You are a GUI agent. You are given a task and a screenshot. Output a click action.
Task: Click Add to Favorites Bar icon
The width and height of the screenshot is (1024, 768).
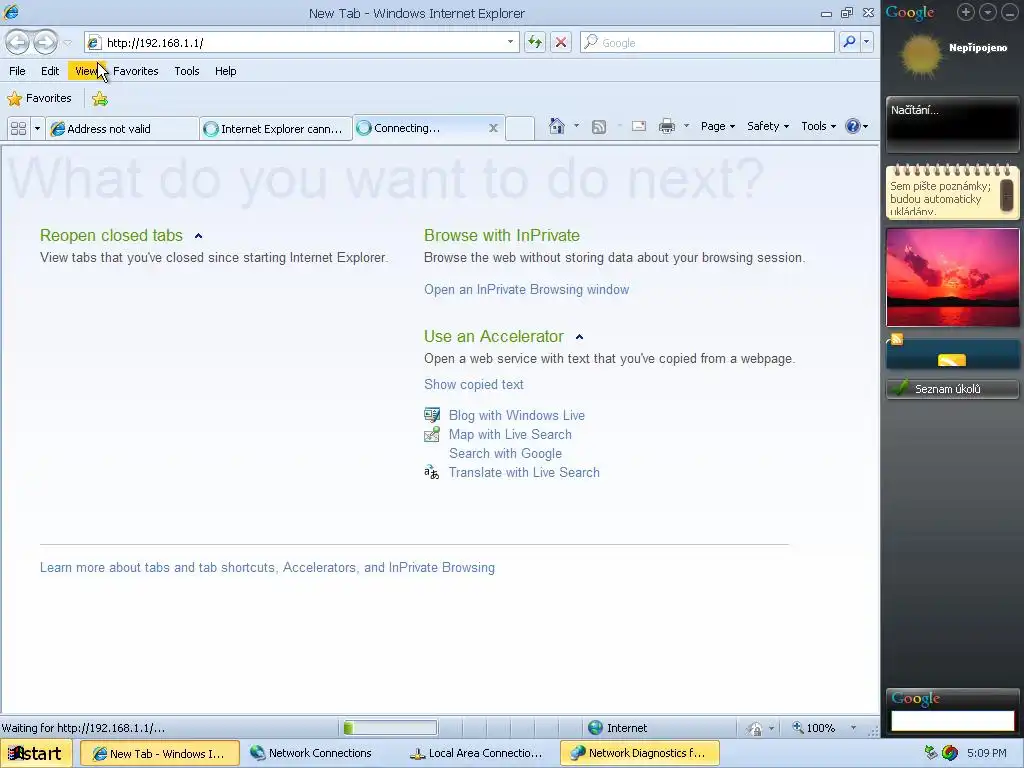(100, 99)
